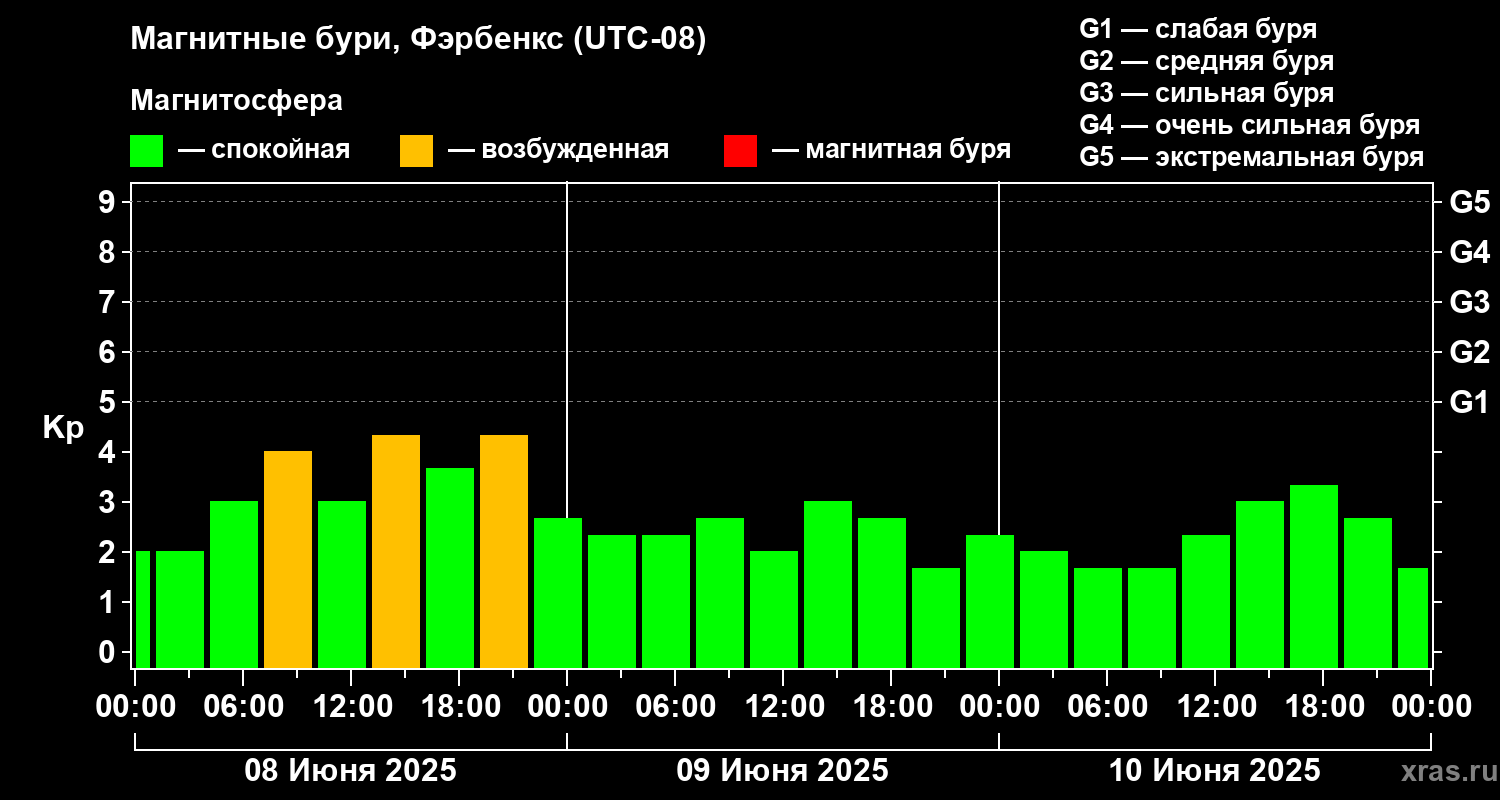1500x800 pixels.
Task: Click the first orange bar at Kp 4
Action: tap(288, 559)
